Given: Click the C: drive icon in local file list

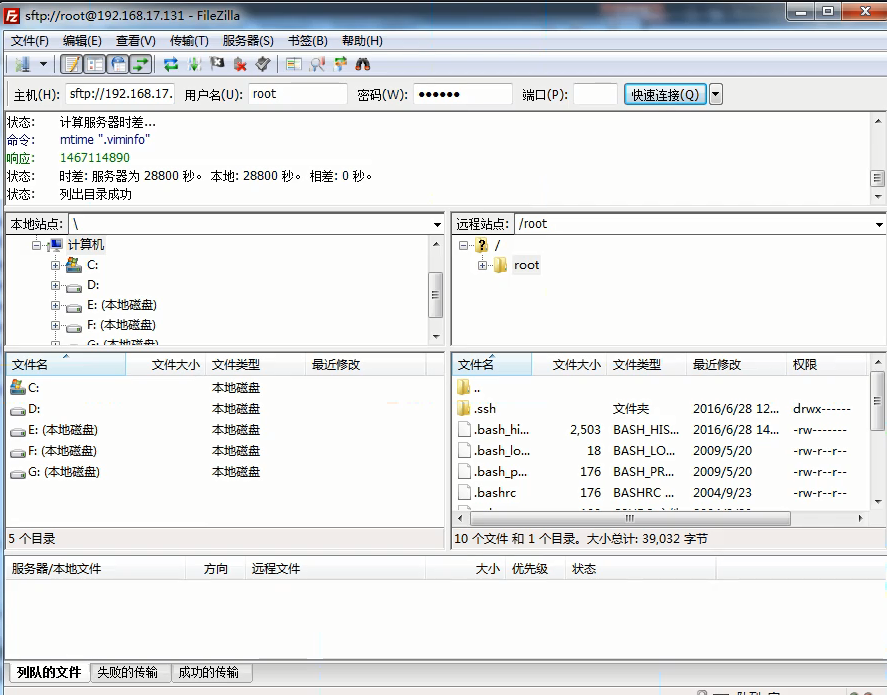Looking at the screenshot, I should [18, 387].
